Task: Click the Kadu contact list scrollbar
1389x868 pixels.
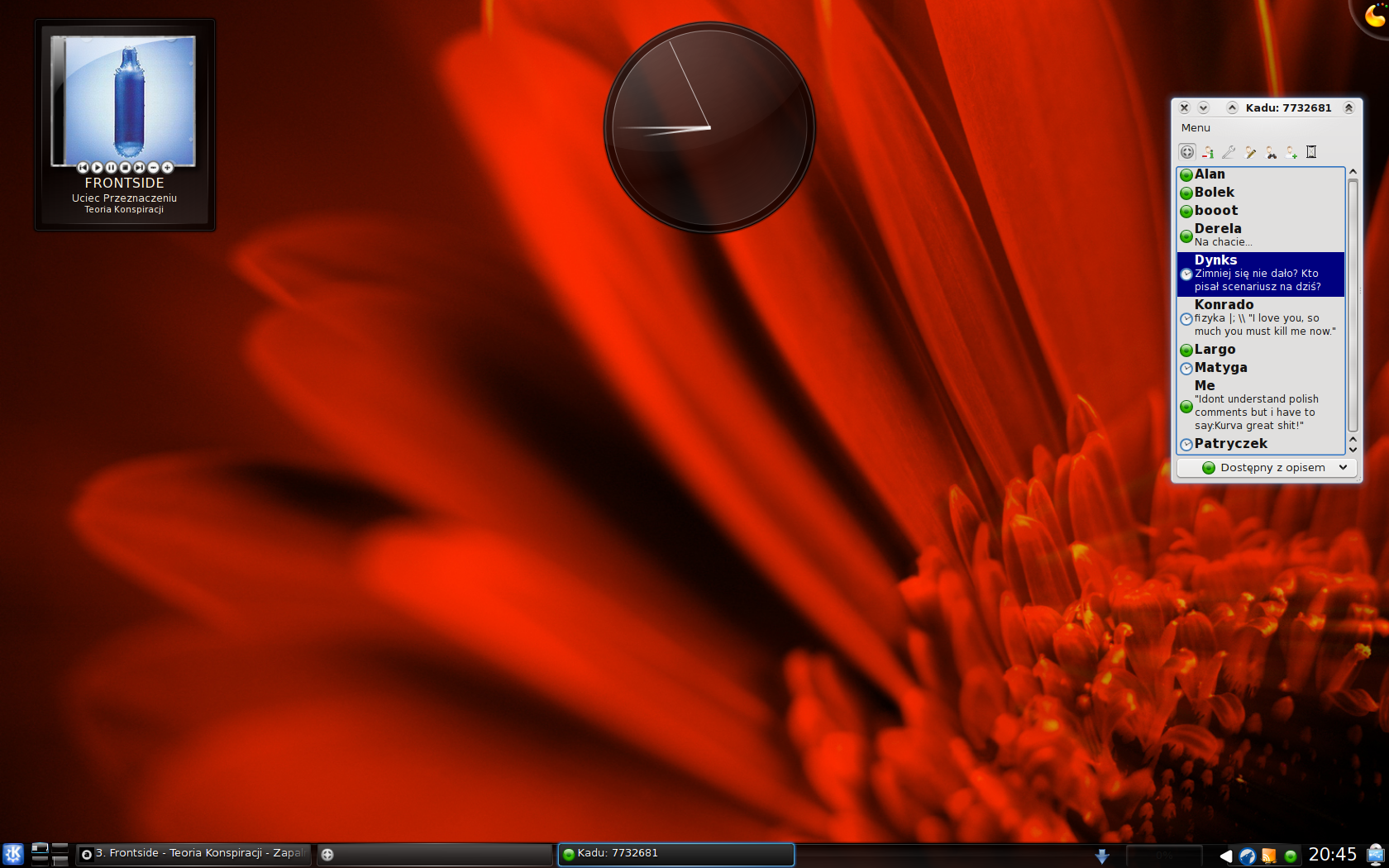Action: pyautogui.click(x=1353, y=306)
